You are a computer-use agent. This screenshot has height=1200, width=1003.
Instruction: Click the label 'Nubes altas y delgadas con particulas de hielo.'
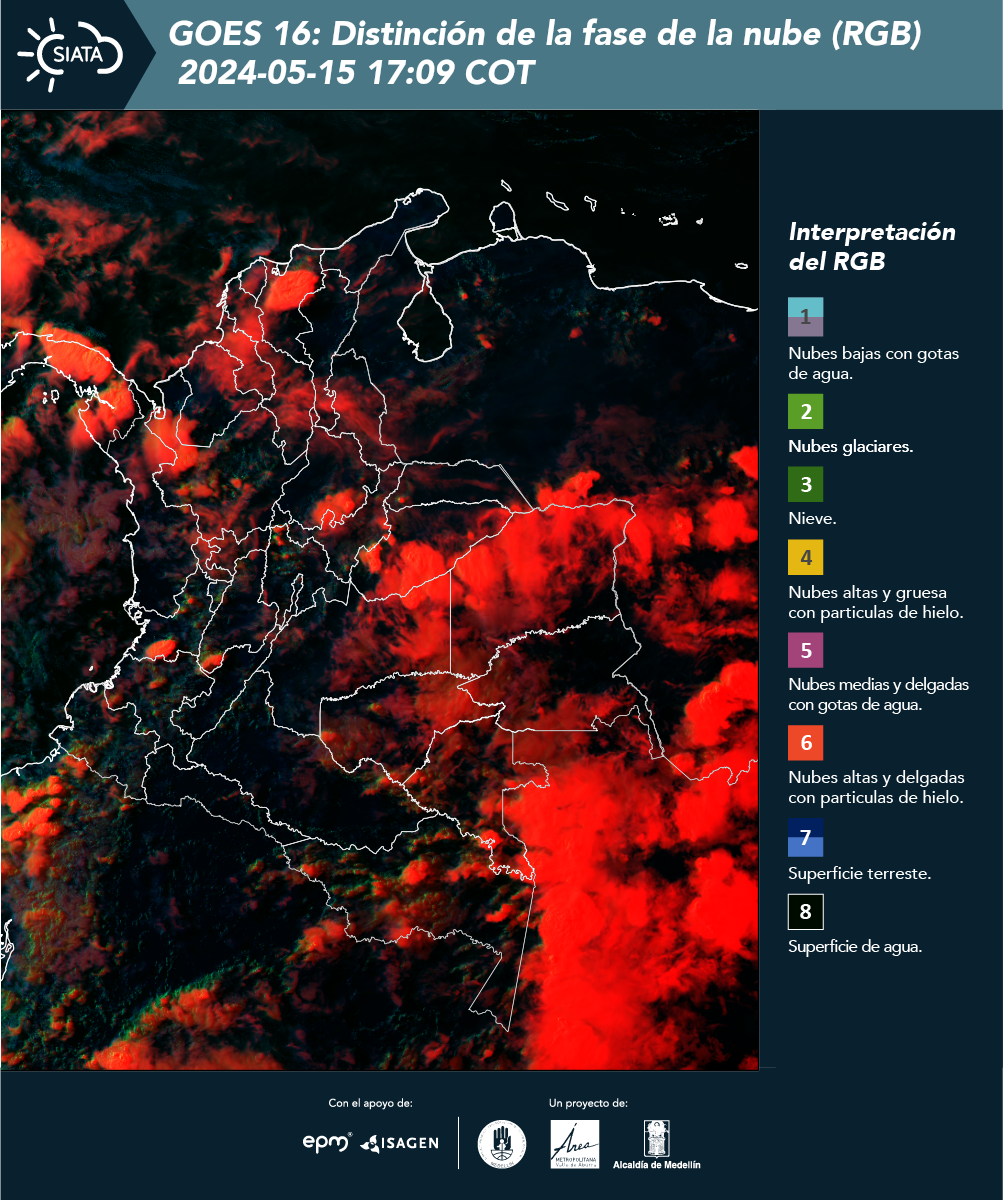tap(876, 788)
